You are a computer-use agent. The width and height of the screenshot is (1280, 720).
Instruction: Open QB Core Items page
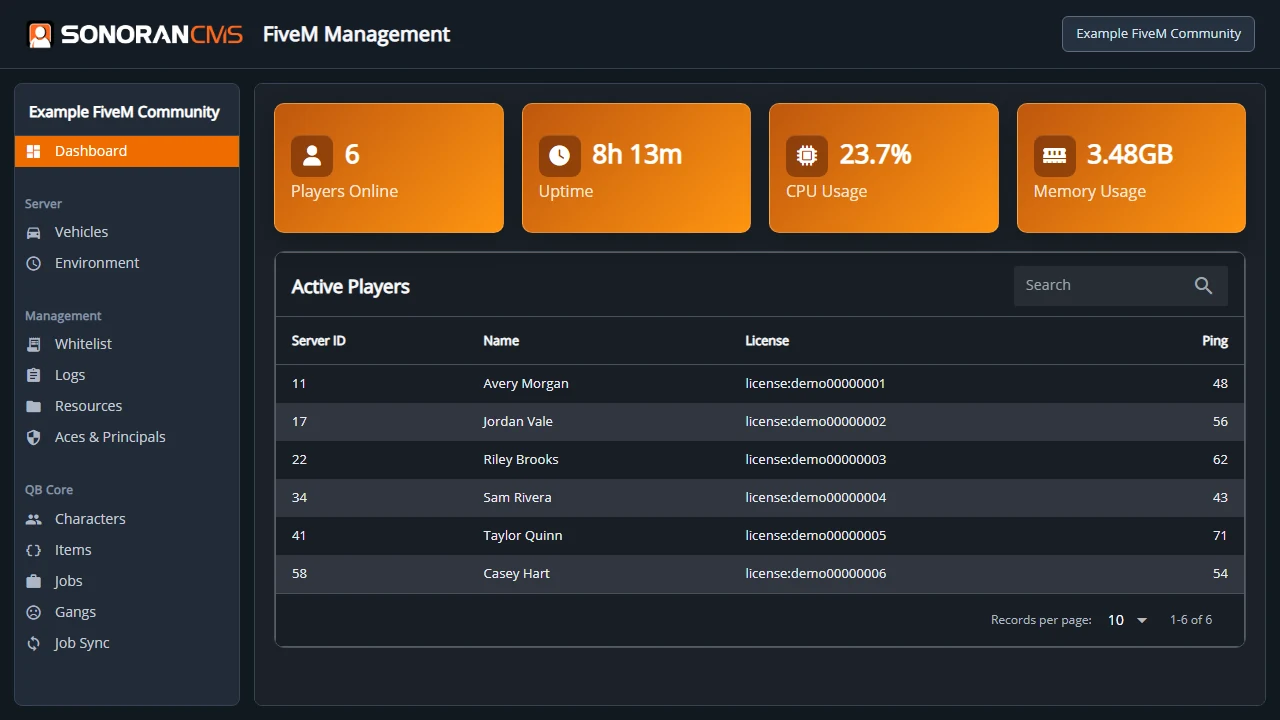tap(127, 550)
